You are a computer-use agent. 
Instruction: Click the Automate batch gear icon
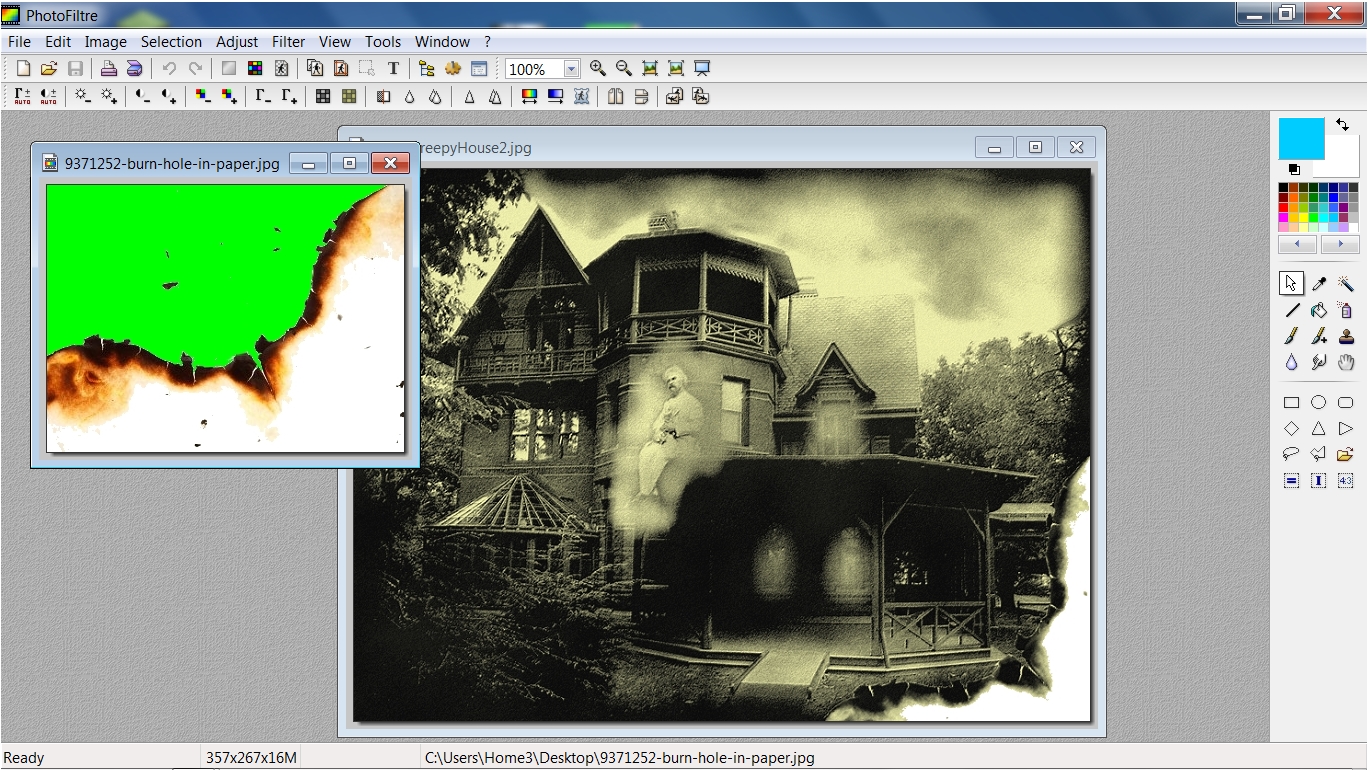coord(453,69)
